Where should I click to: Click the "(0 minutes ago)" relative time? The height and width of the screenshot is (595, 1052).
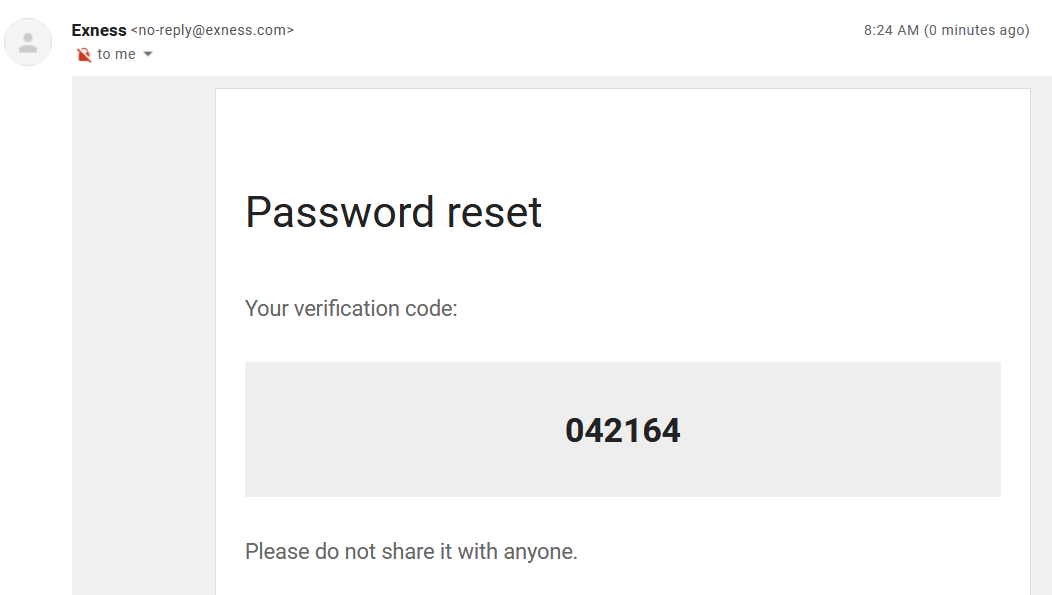pos(977,30)
